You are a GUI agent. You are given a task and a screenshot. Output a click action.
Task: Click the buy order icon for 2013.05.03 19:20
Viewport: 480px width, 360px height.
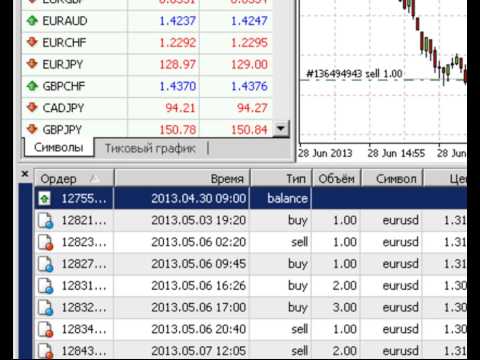[x=45, y=220]
